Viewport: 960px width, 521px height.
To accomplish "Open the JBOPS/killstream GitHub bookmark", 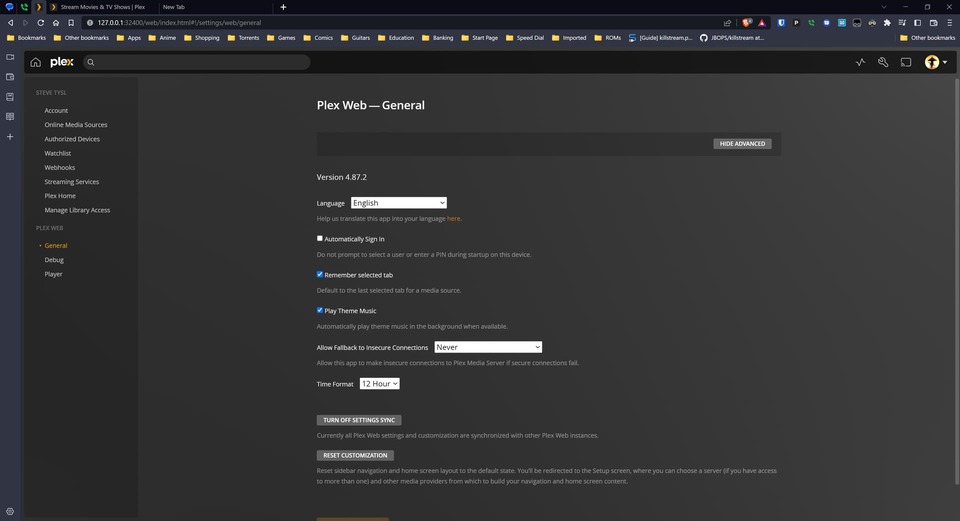I will coord(732,38).
